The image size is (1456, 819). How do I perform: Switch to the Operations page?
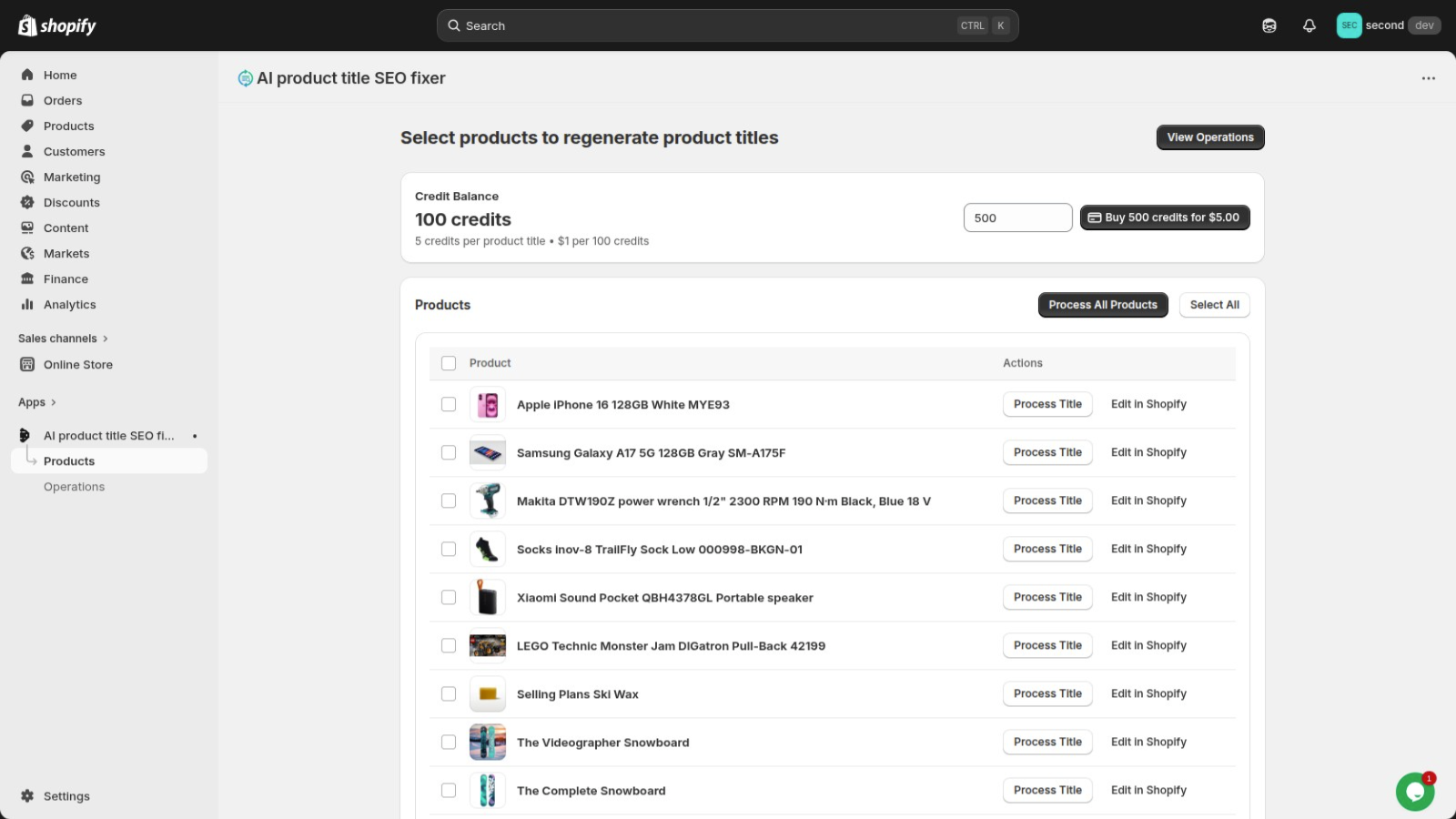[74, 486]
